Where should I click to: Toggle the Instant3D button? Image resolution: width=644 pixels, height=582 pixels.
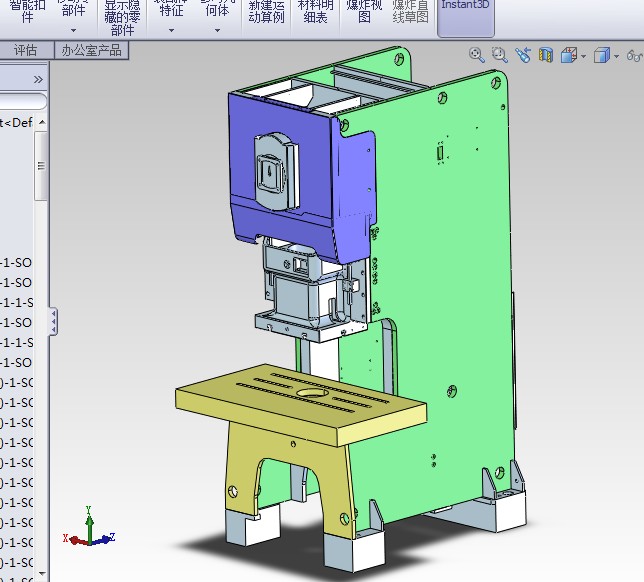click(x=466, y=17)
